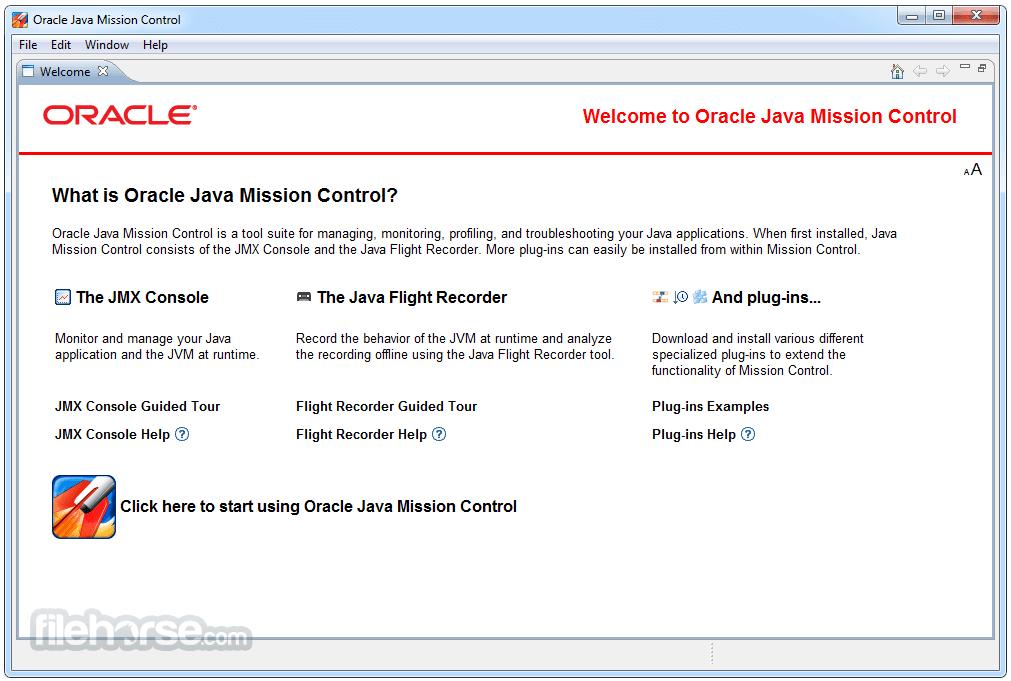
Task: Click the back navigation arrow icon
Action: point(920,71)
